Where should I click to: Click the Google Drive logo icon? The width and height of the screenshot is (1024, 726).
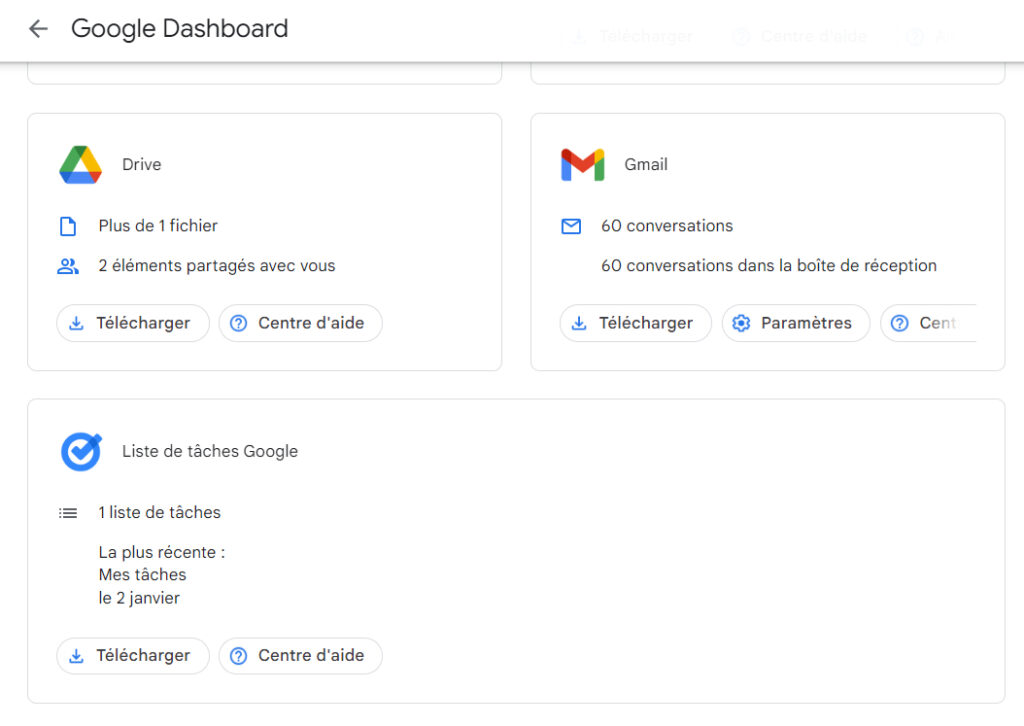pos(80,165)
